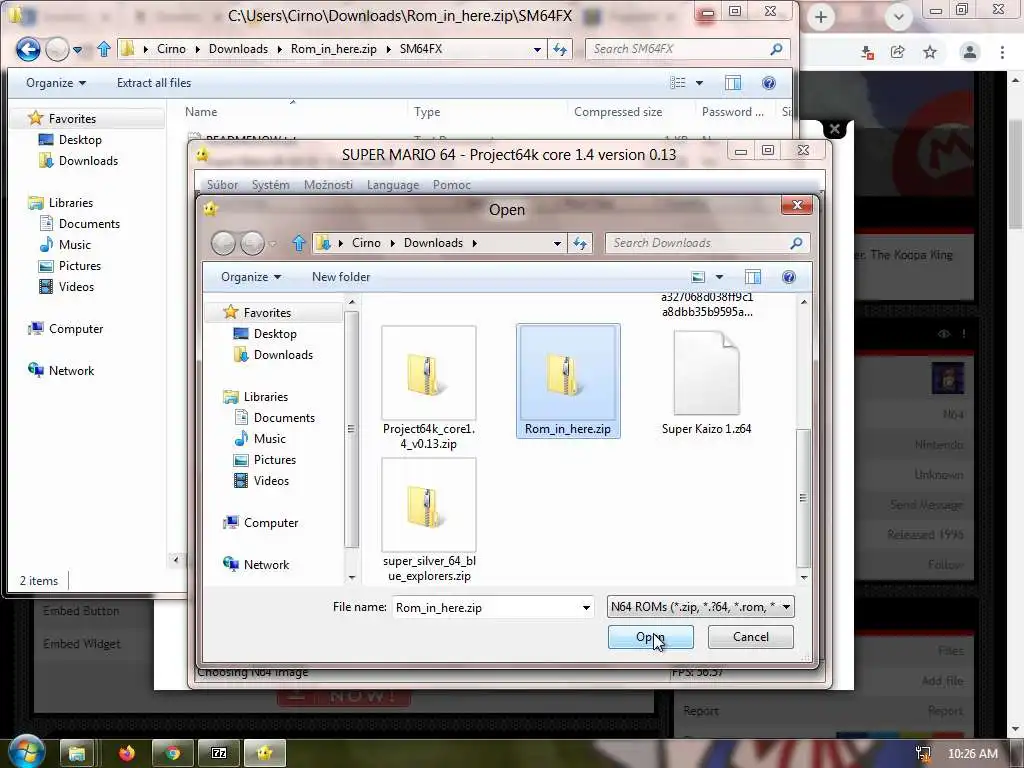1024x768 pixels.
Task: Open the Language menu in Project64k
Action: (392, 185)
